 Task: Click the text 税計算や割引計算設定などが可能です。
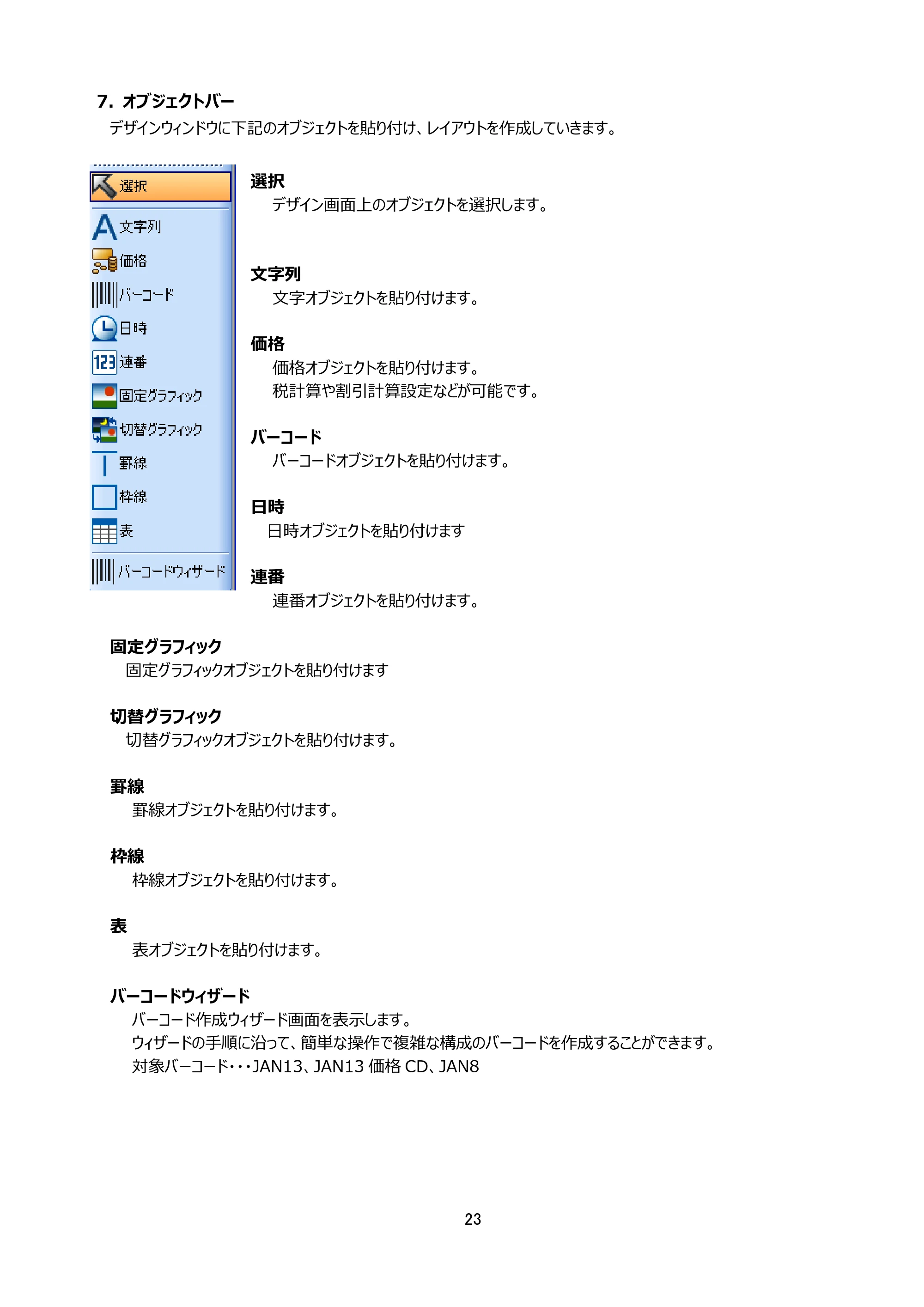click(407, 391)
